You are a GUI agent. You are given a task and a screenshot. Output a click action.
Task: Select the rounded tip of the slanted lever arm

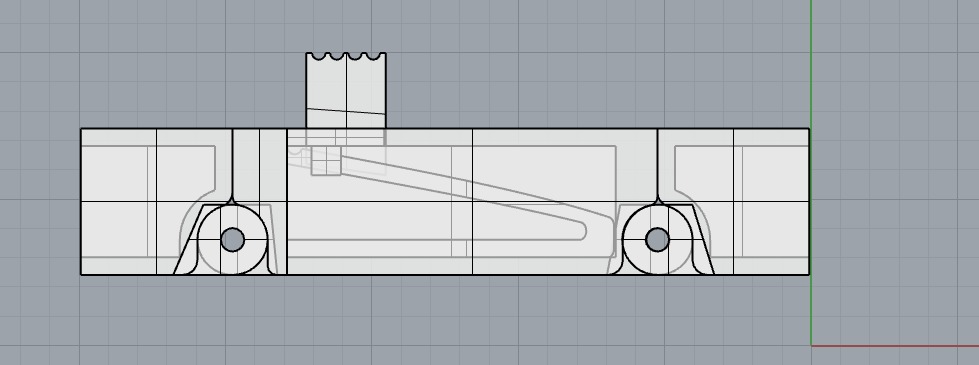click(x=581, y=230)
